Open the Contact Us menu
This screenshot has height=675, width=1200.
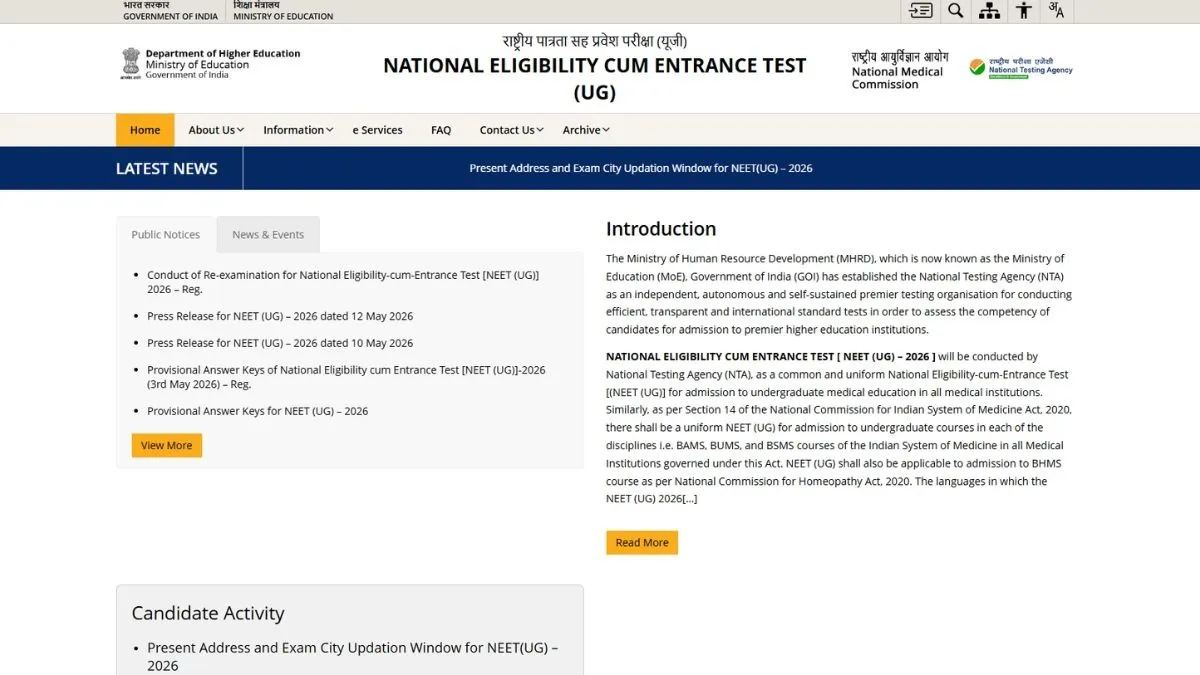(x=507, y=130)
